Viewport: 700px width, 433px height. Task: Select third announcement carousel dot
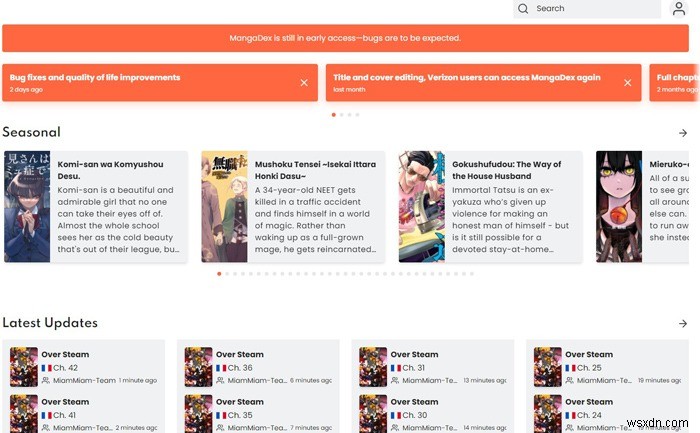point(350,115)
